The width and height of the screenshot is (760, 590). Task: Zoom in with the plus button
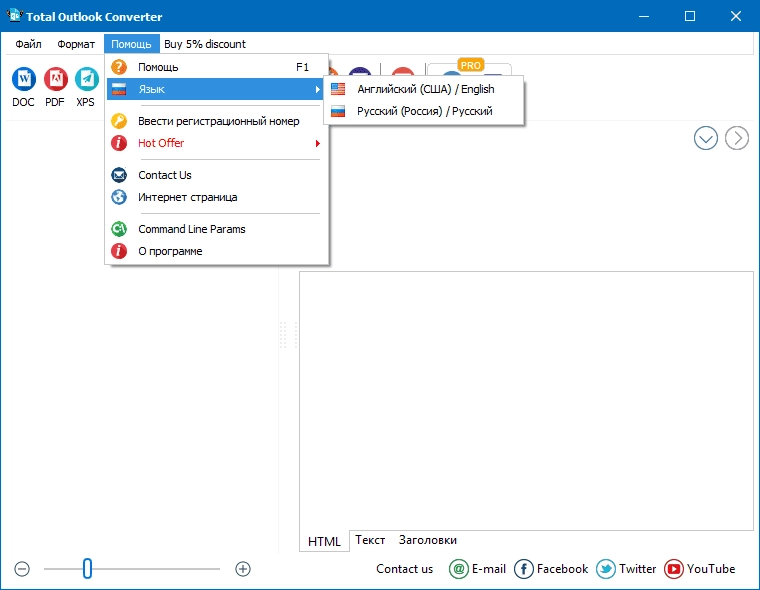click(x=243, y=569)
